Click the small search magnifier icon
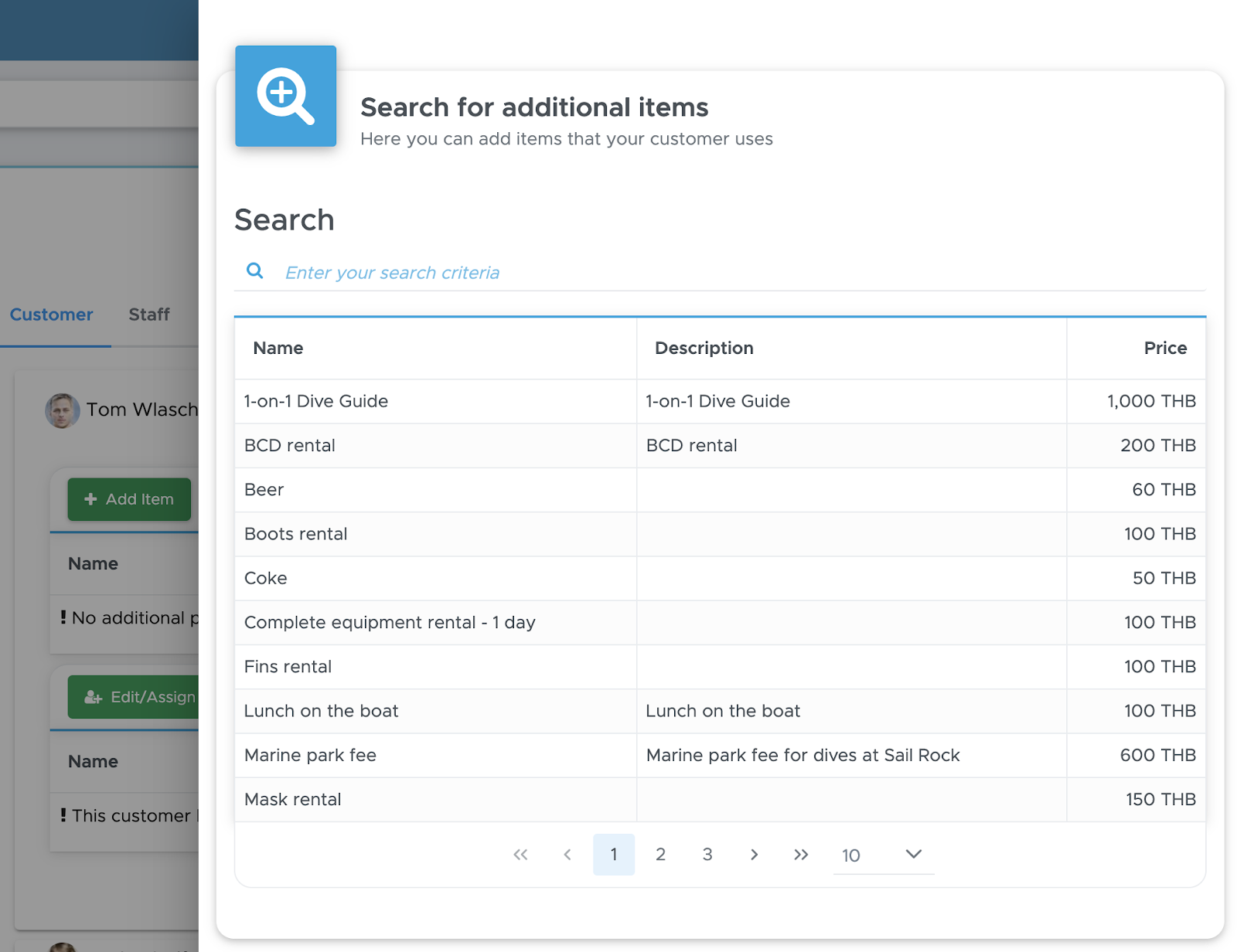The width and height of the screenshot is (1237, 952). point(254,271)
